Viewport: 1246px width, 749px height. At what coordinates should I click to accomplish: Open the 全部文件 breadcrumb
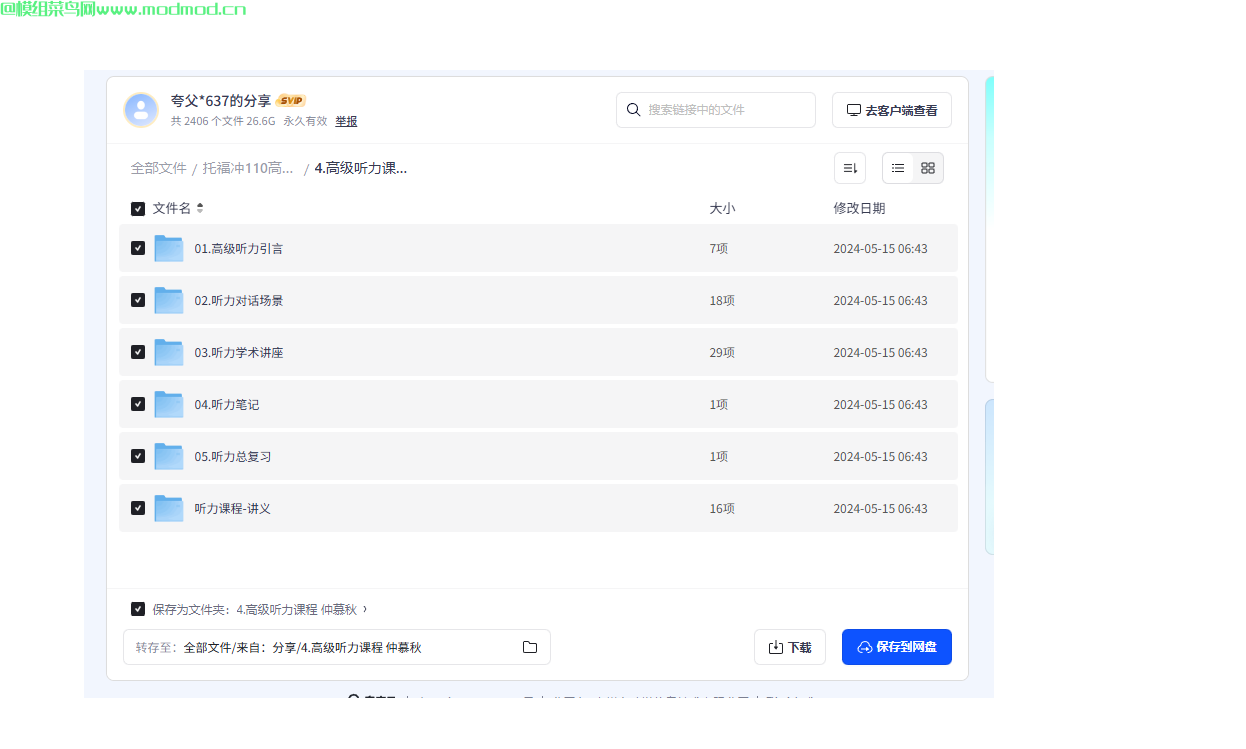(159, 168)
